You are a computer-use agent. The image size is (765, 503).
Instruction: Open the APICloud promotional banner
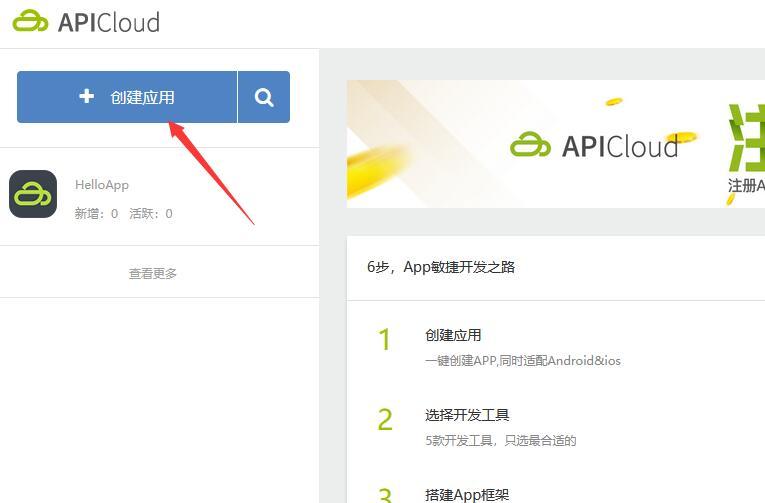tap(556, 144)
